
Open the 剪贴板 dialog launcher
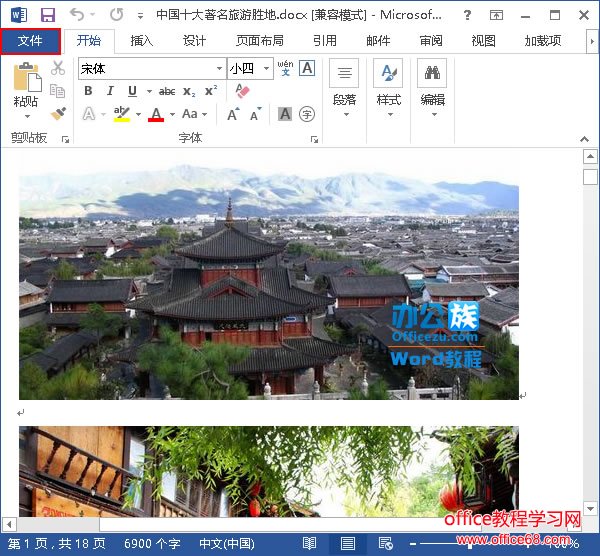click(x=65, y=140)
